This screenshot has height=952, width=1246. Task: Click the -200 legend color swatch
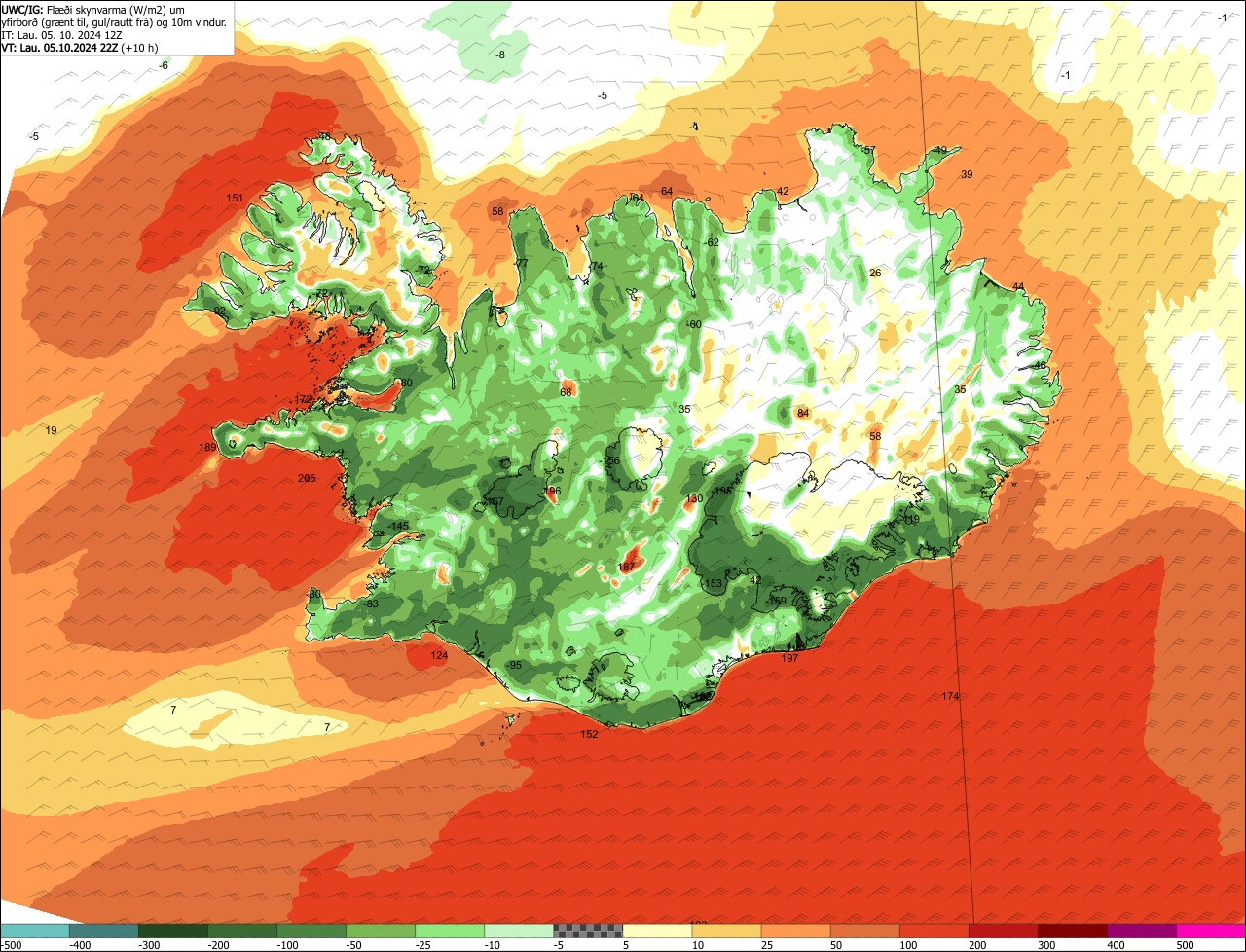tap(241, 932)
